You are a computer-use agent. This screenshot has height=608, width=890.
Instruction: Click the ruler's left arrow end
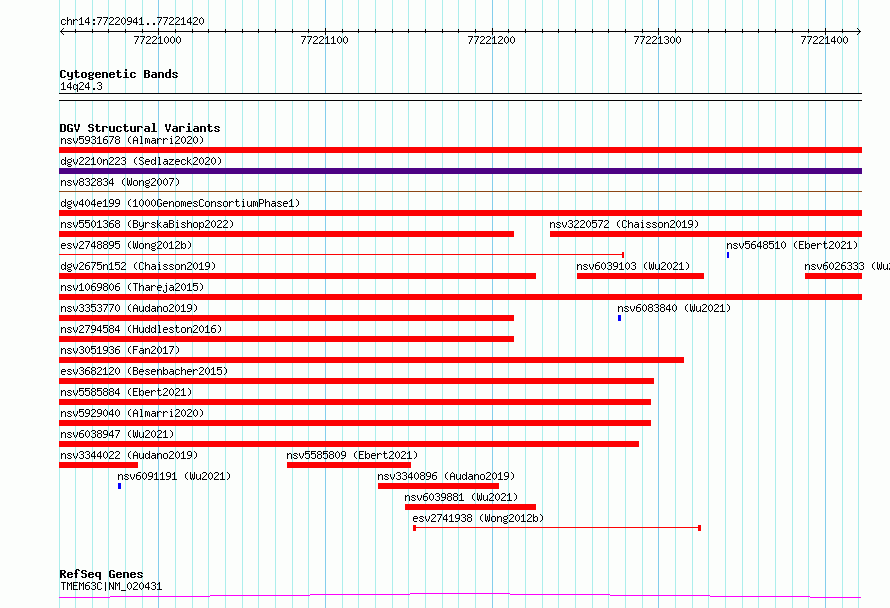click(62, 31)
